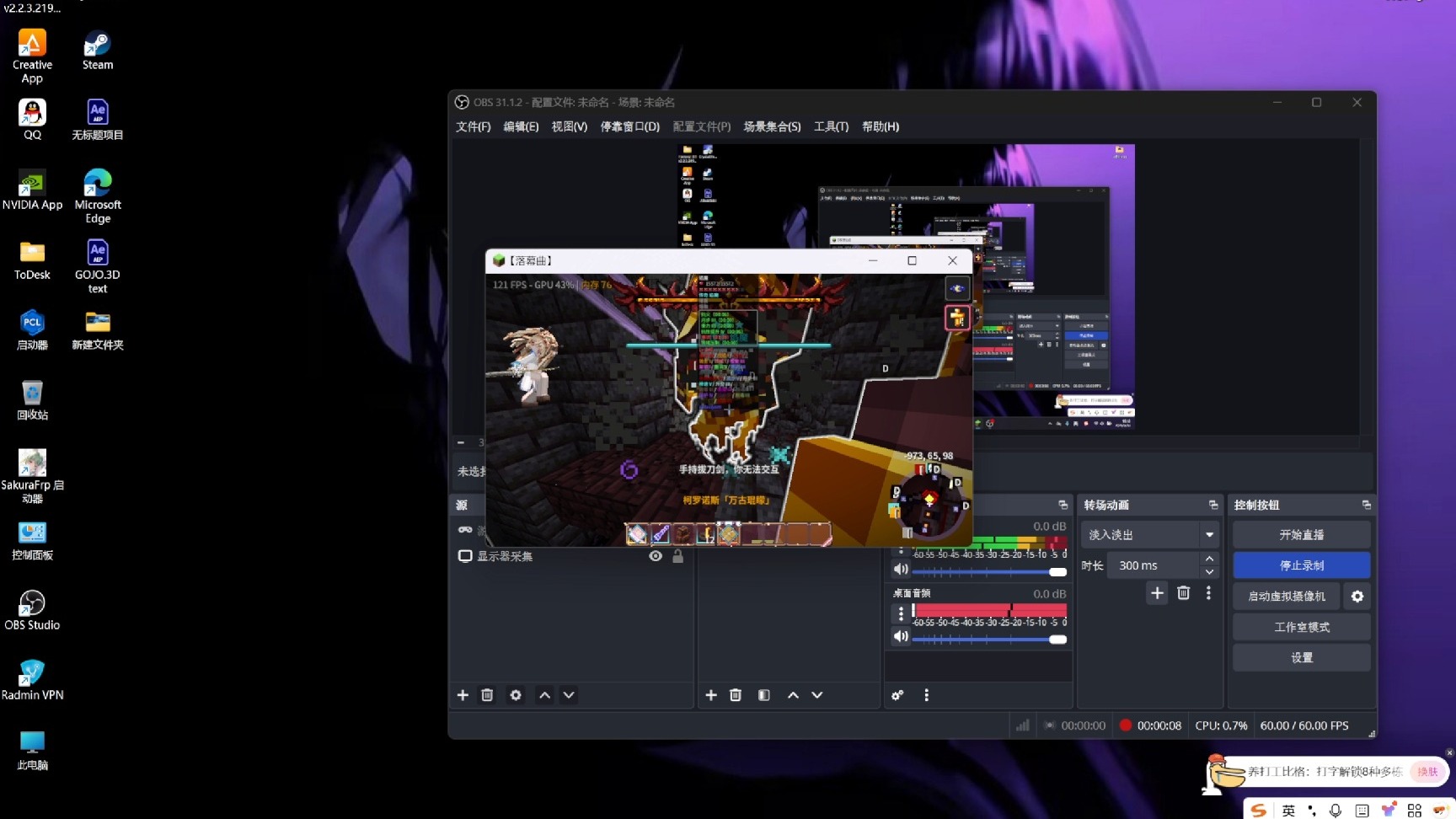Open the 文件(F) menu
The image size is (1456, 819).
[x=473, y=126]
